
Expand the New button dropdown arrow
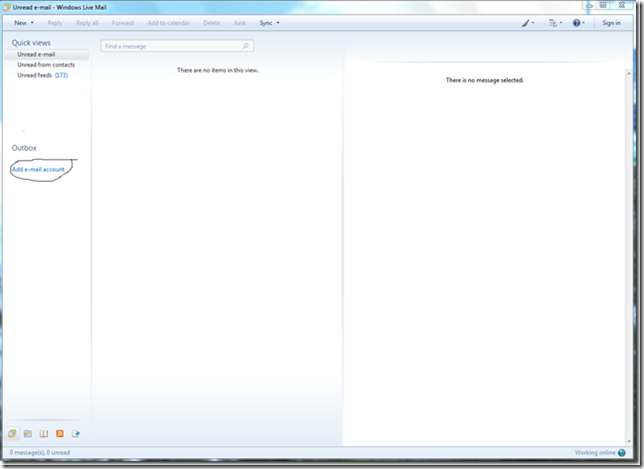(x=32, y=23)
